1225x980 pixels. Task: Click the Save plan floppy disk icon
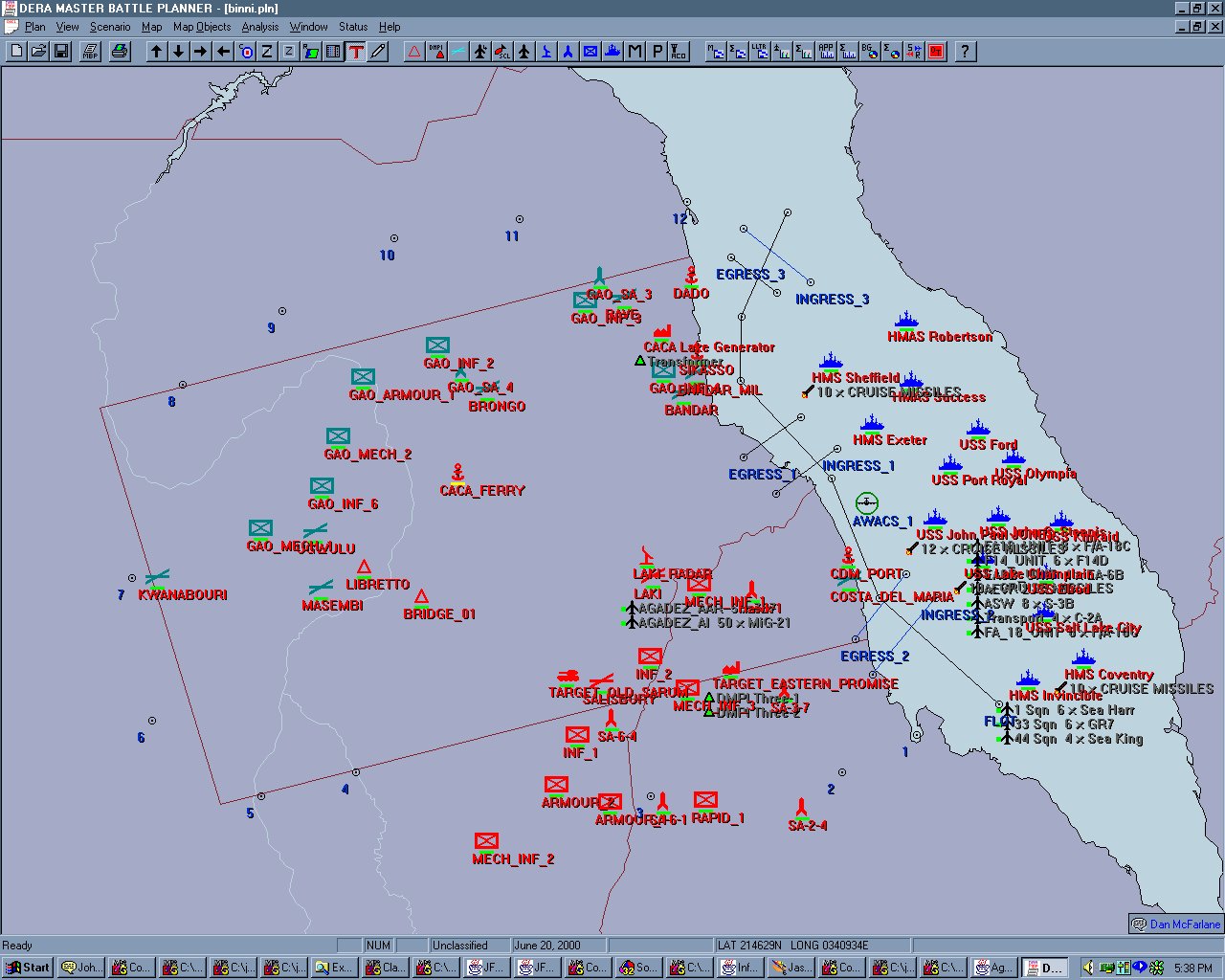click(x=61, y=52)
